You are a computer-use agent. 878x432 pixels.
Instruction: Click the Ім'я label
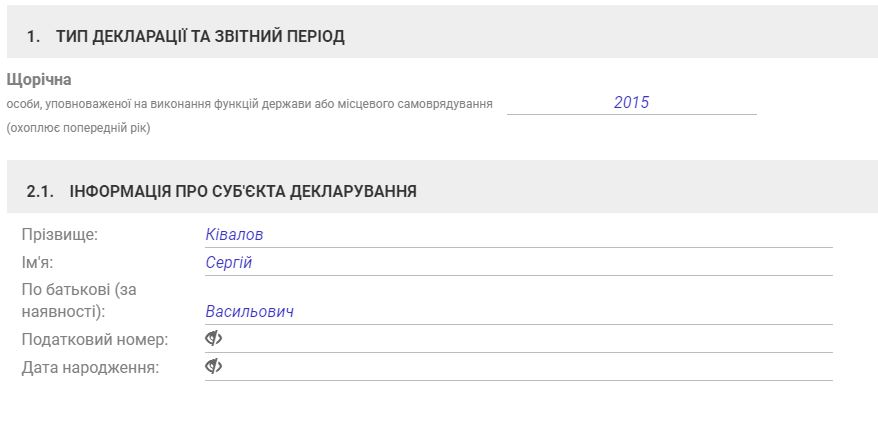[x=42, y=262]
